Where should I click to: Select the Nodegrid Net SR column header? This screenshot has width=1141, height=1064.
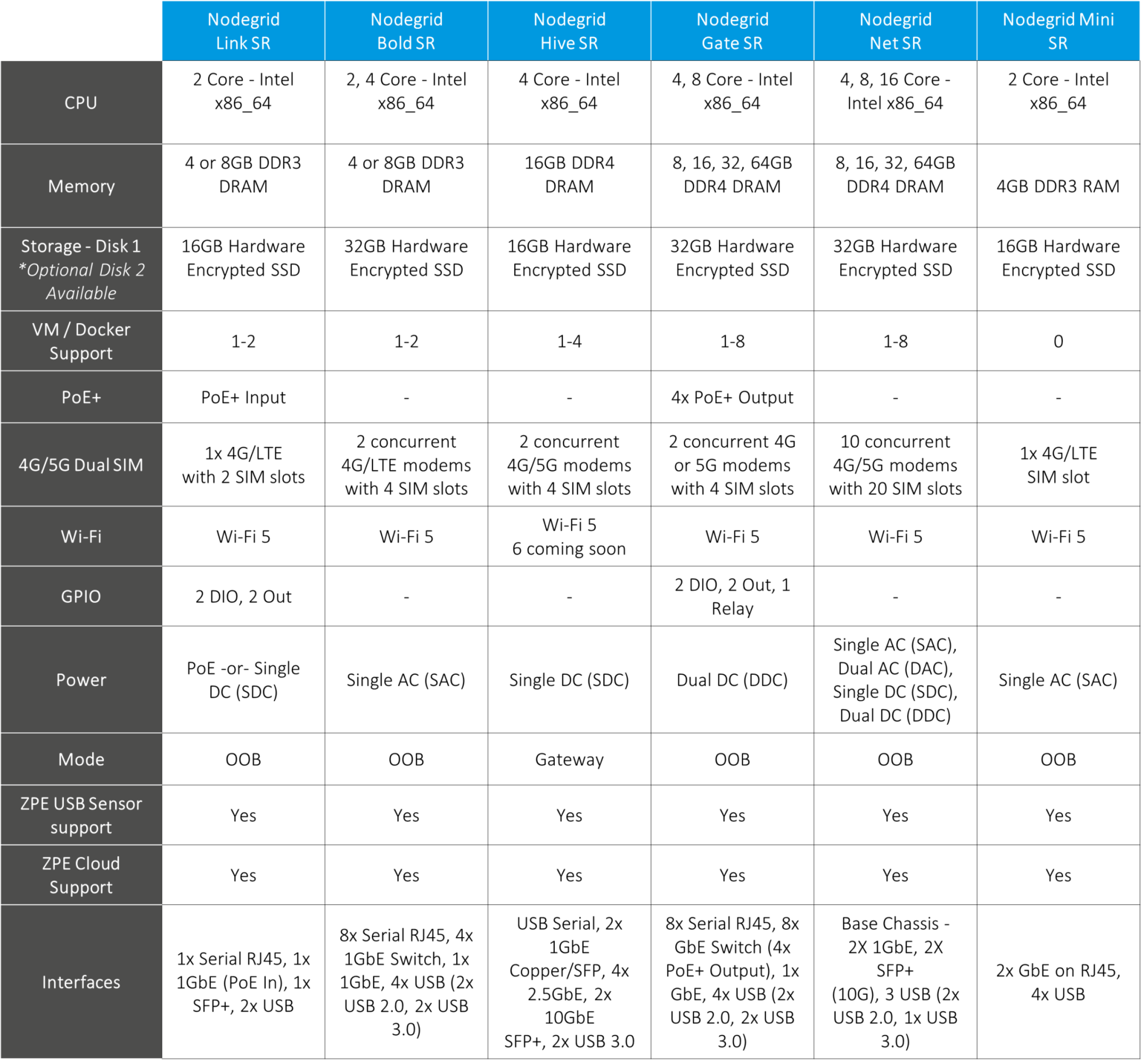(895, 31)
